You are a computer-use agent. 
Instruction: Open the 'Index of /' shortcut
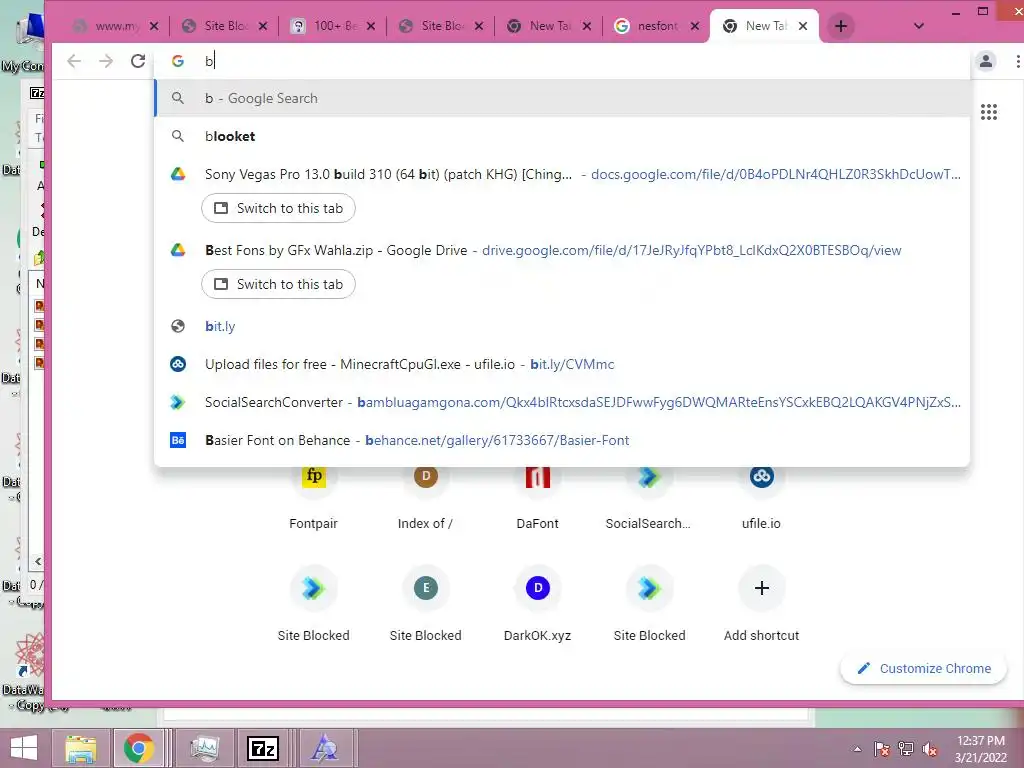(425, 495)
